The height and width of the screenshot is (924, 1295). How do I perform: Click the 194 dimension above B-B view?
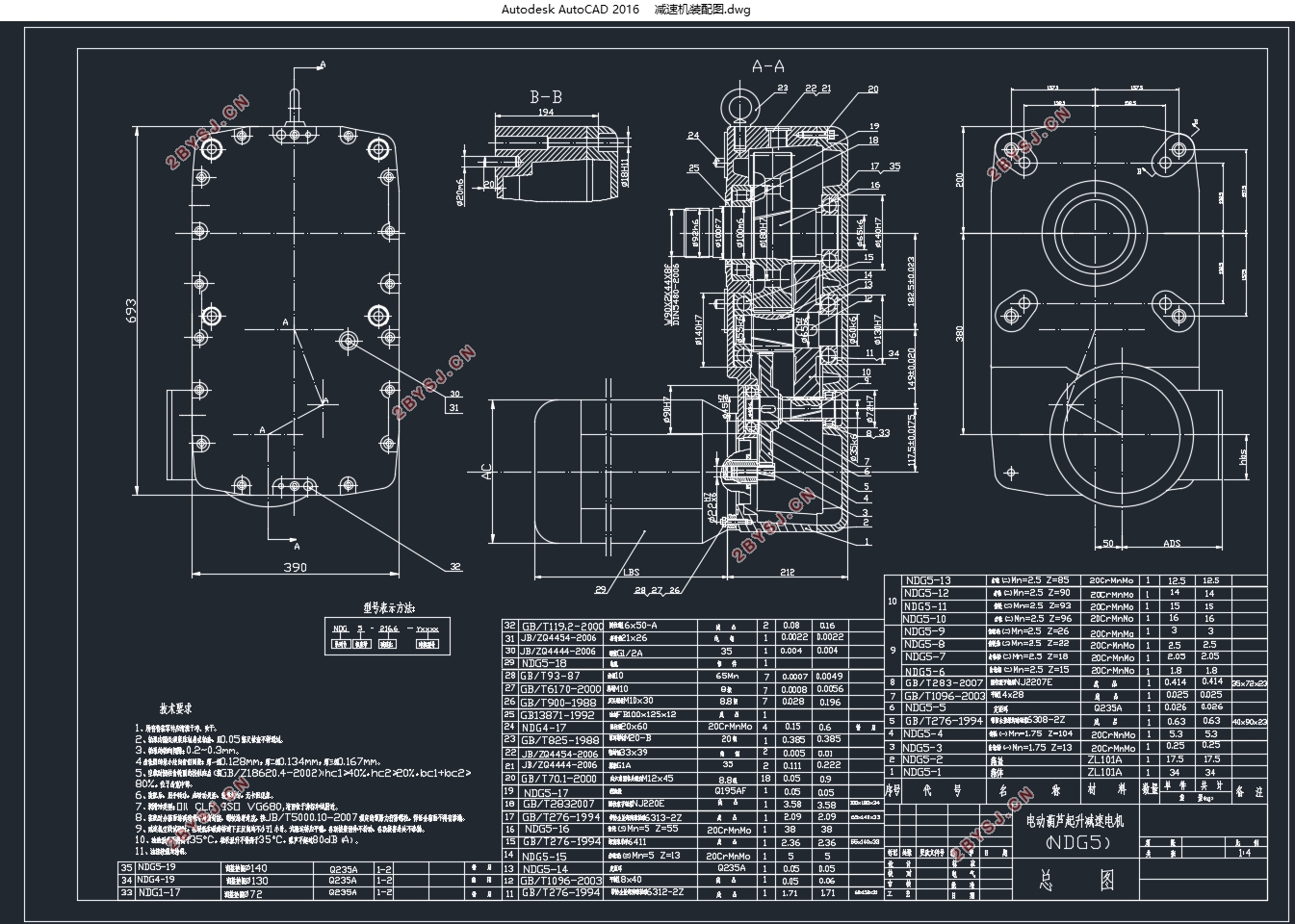point(546,113)
